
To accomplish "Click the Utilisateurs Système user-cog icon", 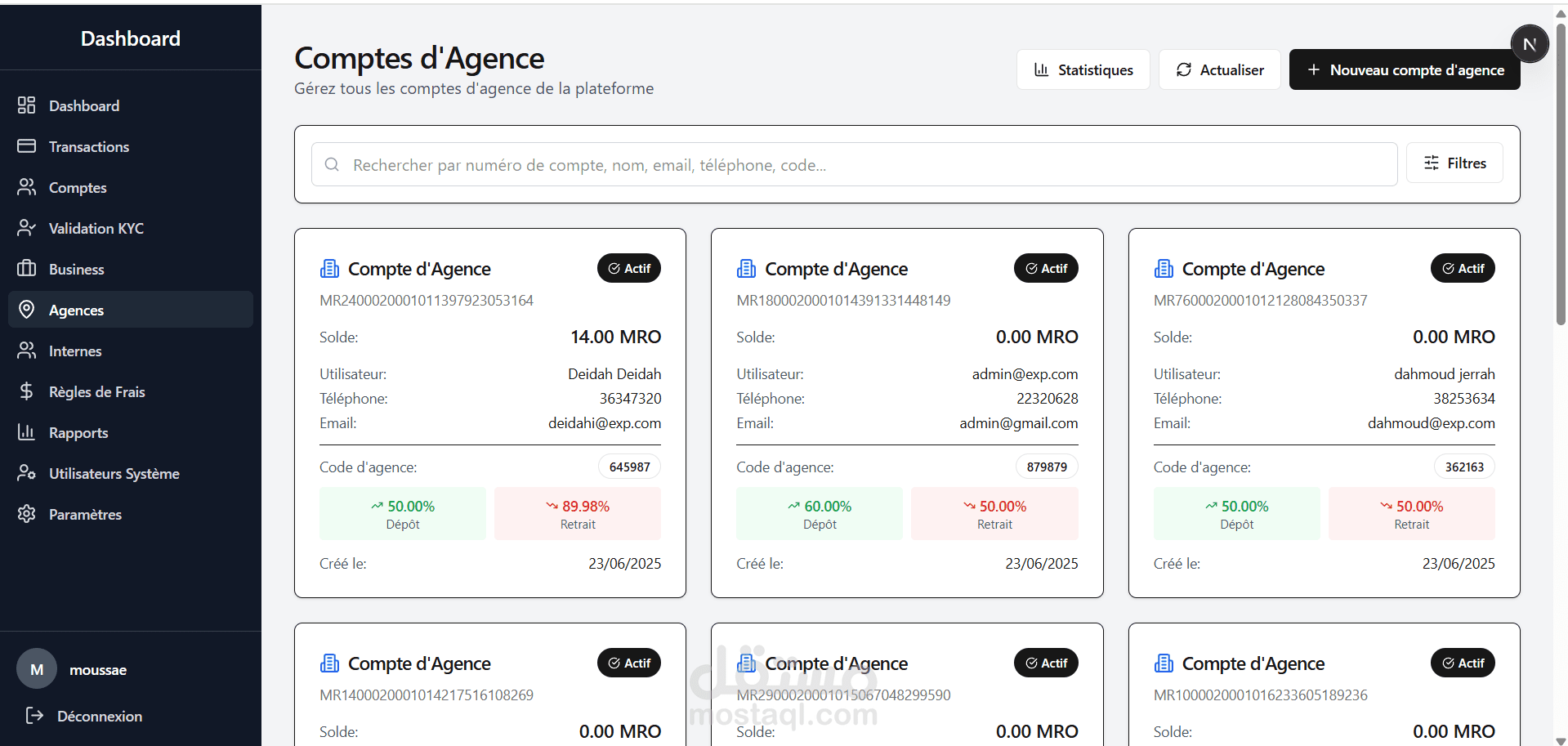I will coord(27,473).
